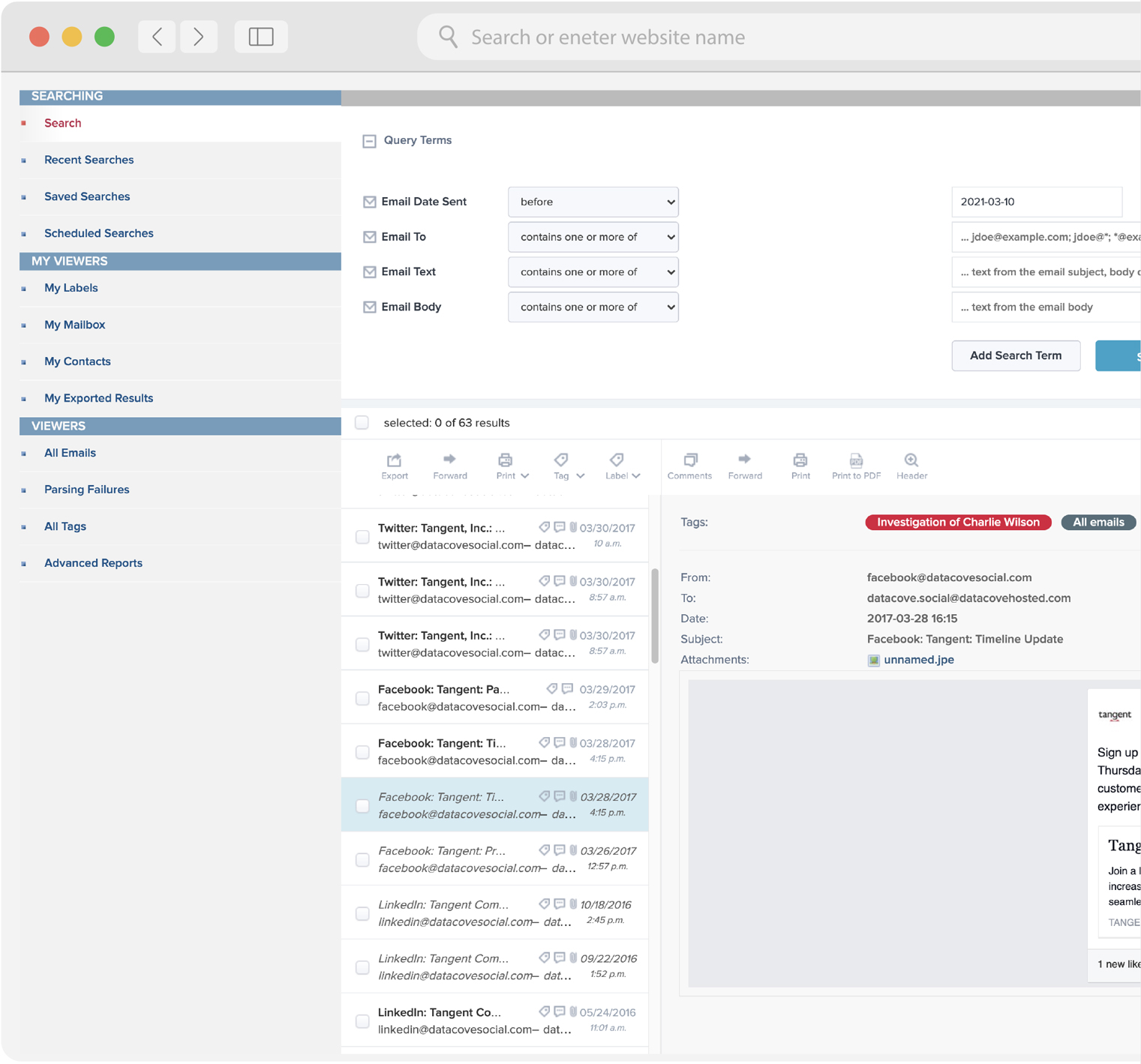Click the Tag icon in the results toolbar
The height and width of the screenshot is (1064, 1141).
(560, 460)
